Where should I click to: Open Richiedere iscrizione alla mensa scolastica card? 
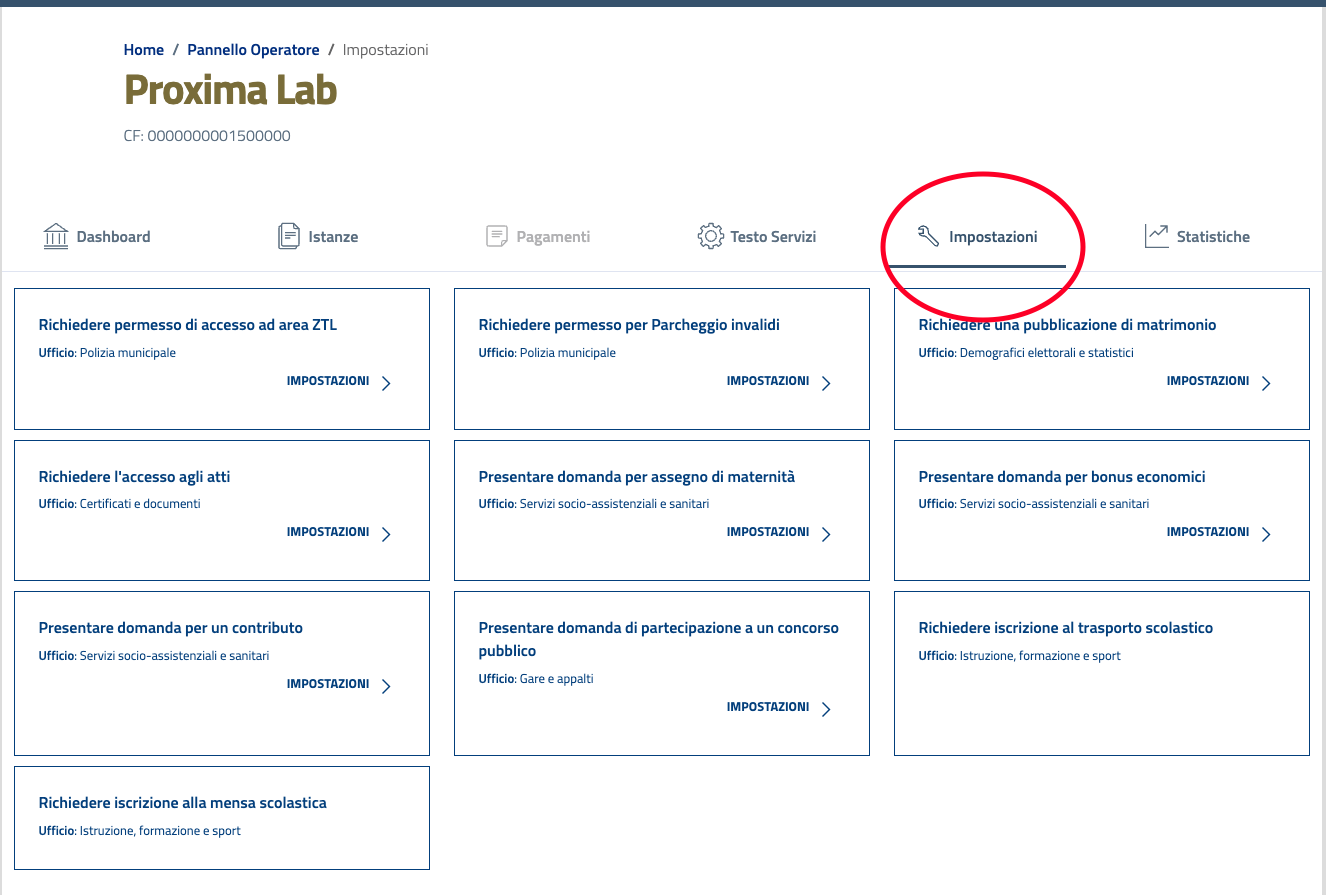(x=182, y=803)
